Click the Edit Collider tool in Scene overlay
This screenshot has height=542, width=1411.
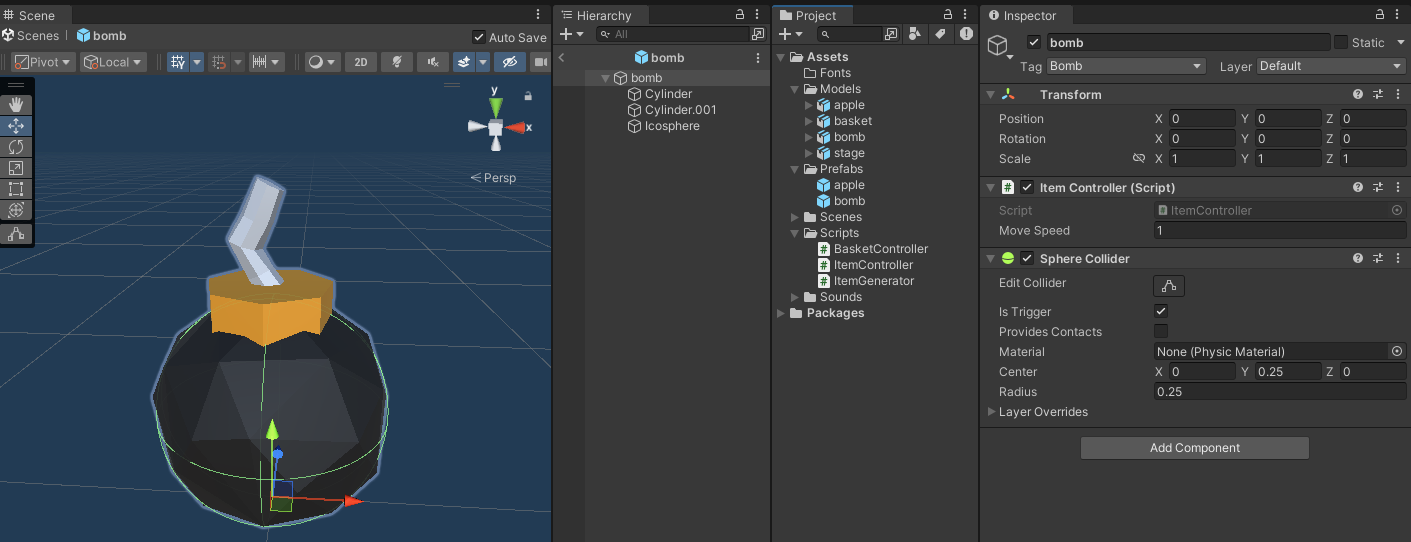(x=16, y=234)
